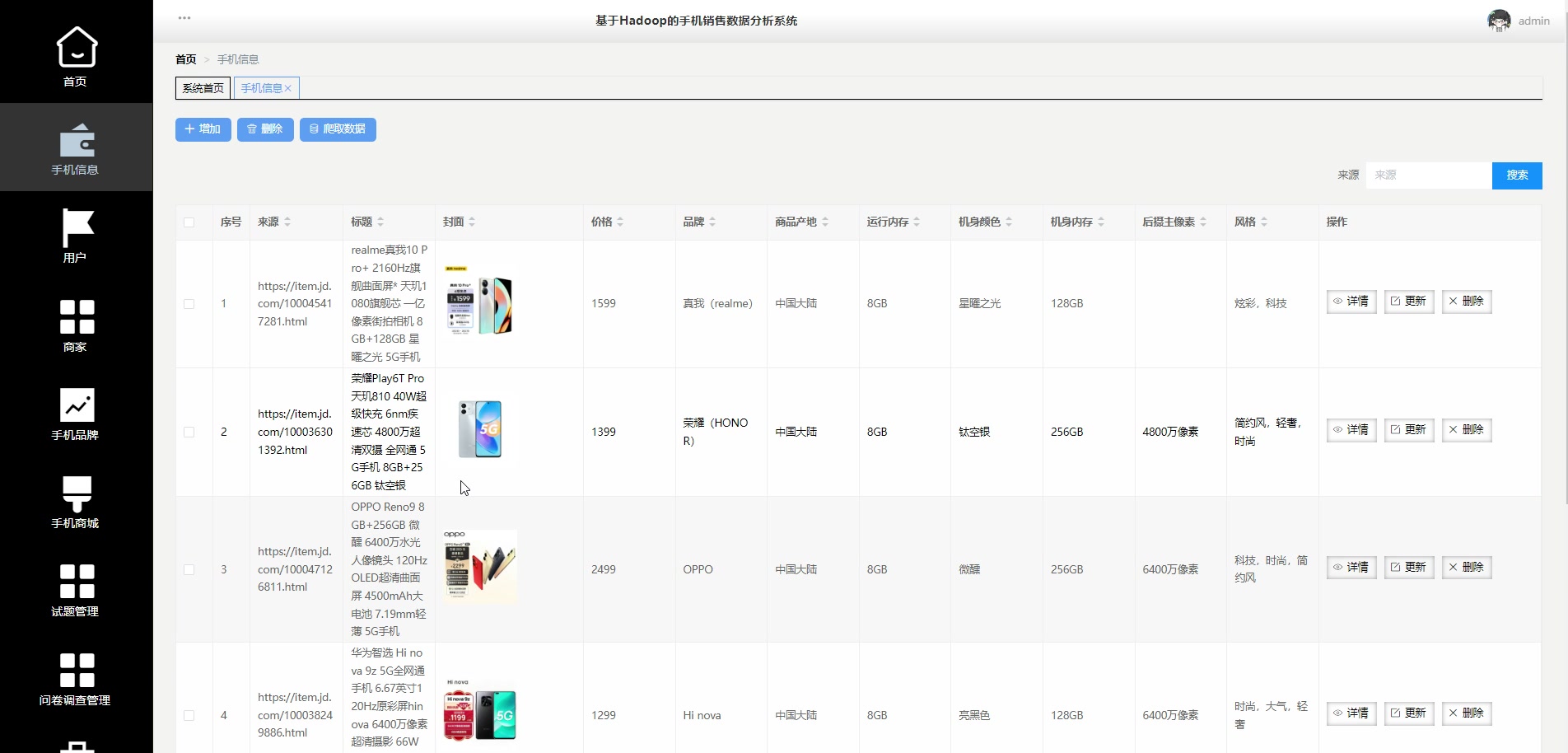Sort by the 品牌 column arrows
The image size is (1568, 753).
pyautogui.click(x=712, y=222)
